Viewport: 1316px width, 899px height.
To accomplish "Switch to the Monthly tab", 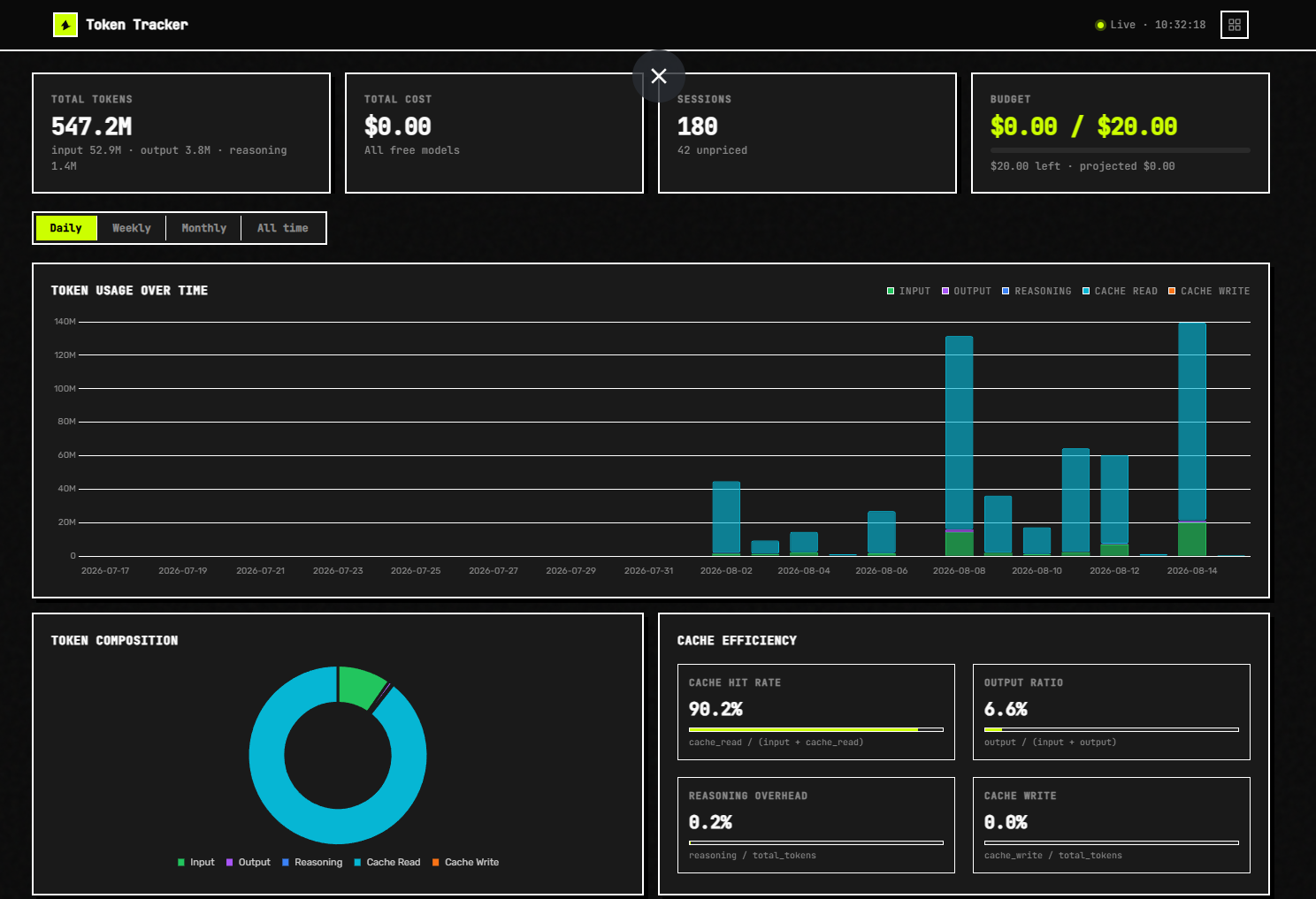I will (x=204, y=228).
